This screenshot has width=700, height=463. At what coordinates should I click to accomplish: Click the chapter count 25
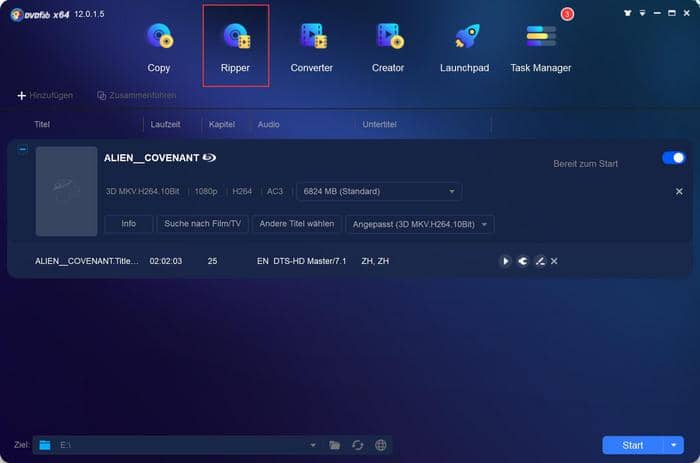(212, 261)
